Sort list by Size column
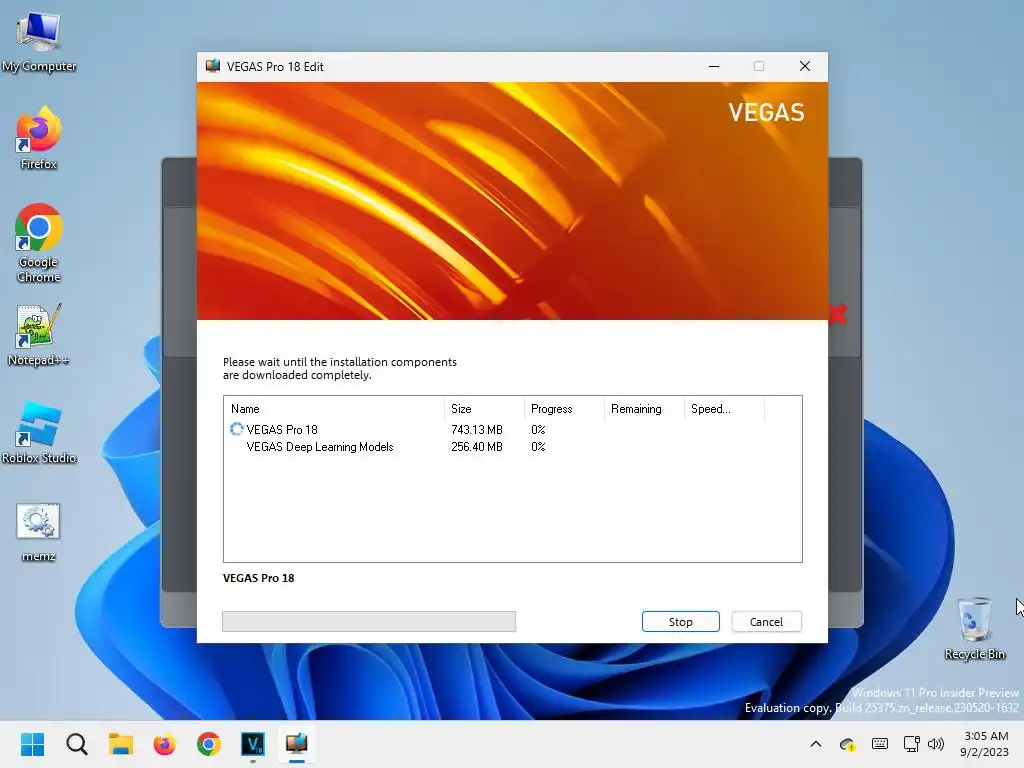The width and height of the screenshot is (1024, 768). [x=484, y=409]
